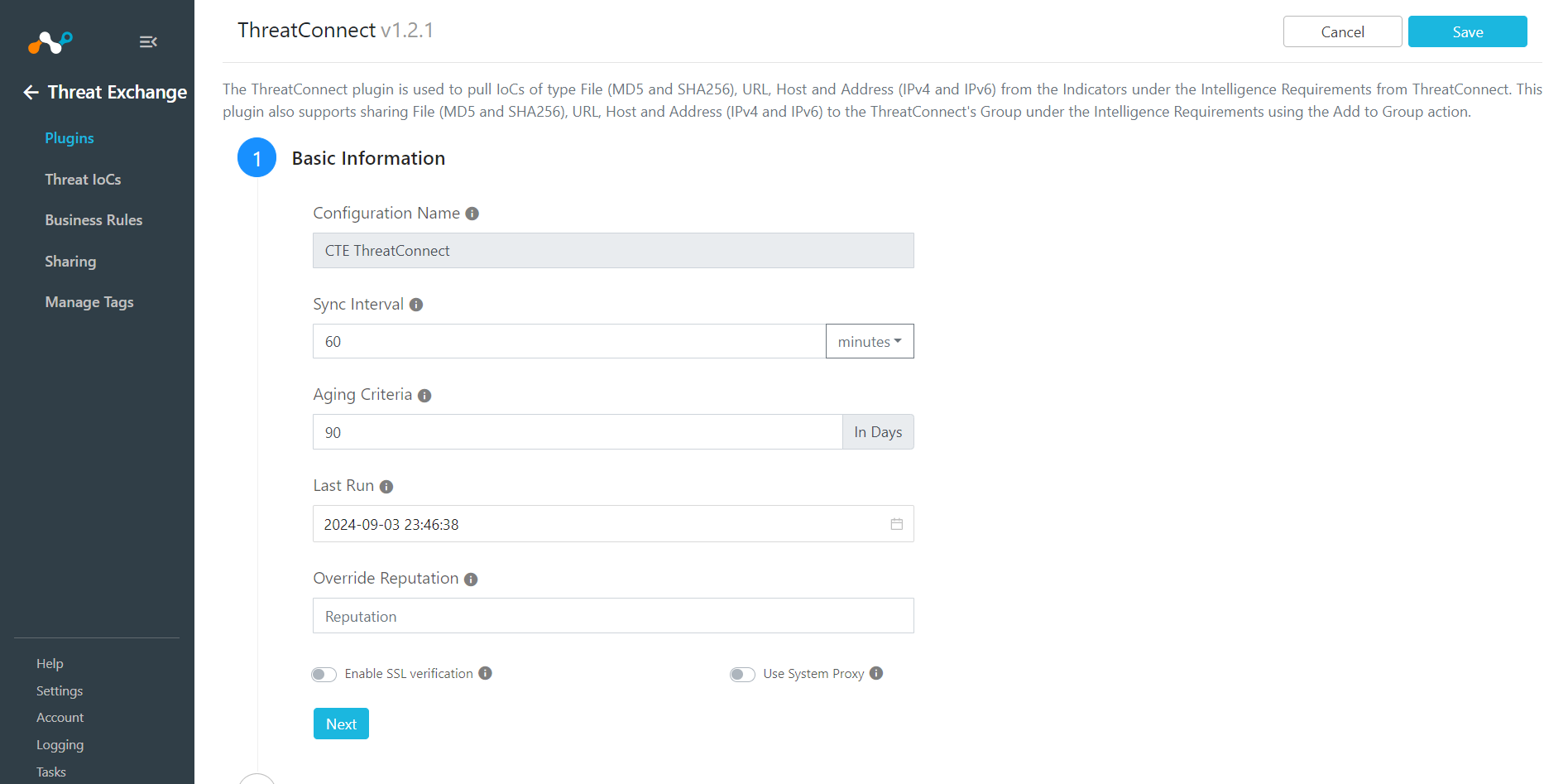Open the calendar icon in Last Run field
Viewport: 1568px width, 784px height.
[896, 524]
